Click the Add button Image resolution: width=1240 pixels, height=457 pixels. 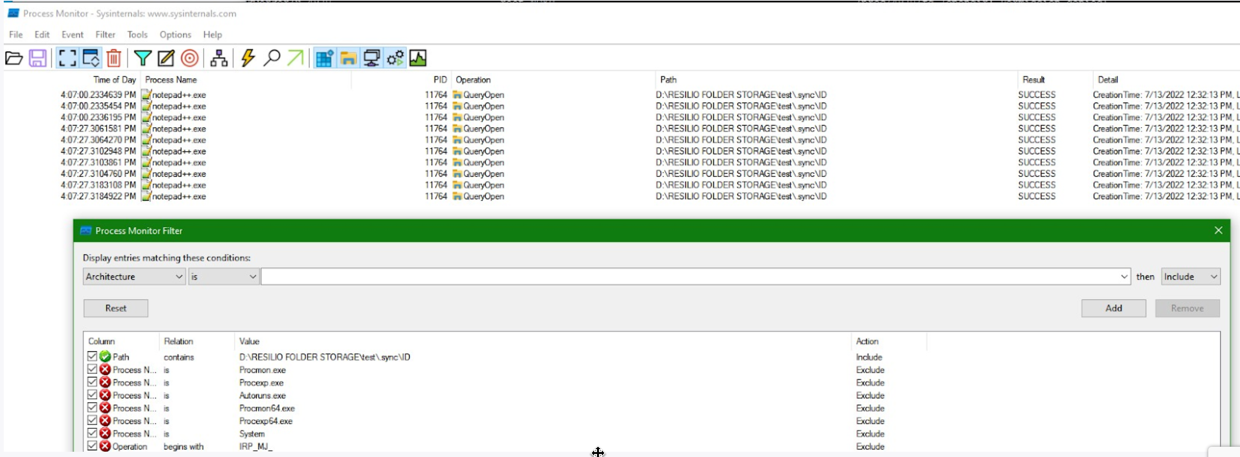click(x=1113, y=308)
